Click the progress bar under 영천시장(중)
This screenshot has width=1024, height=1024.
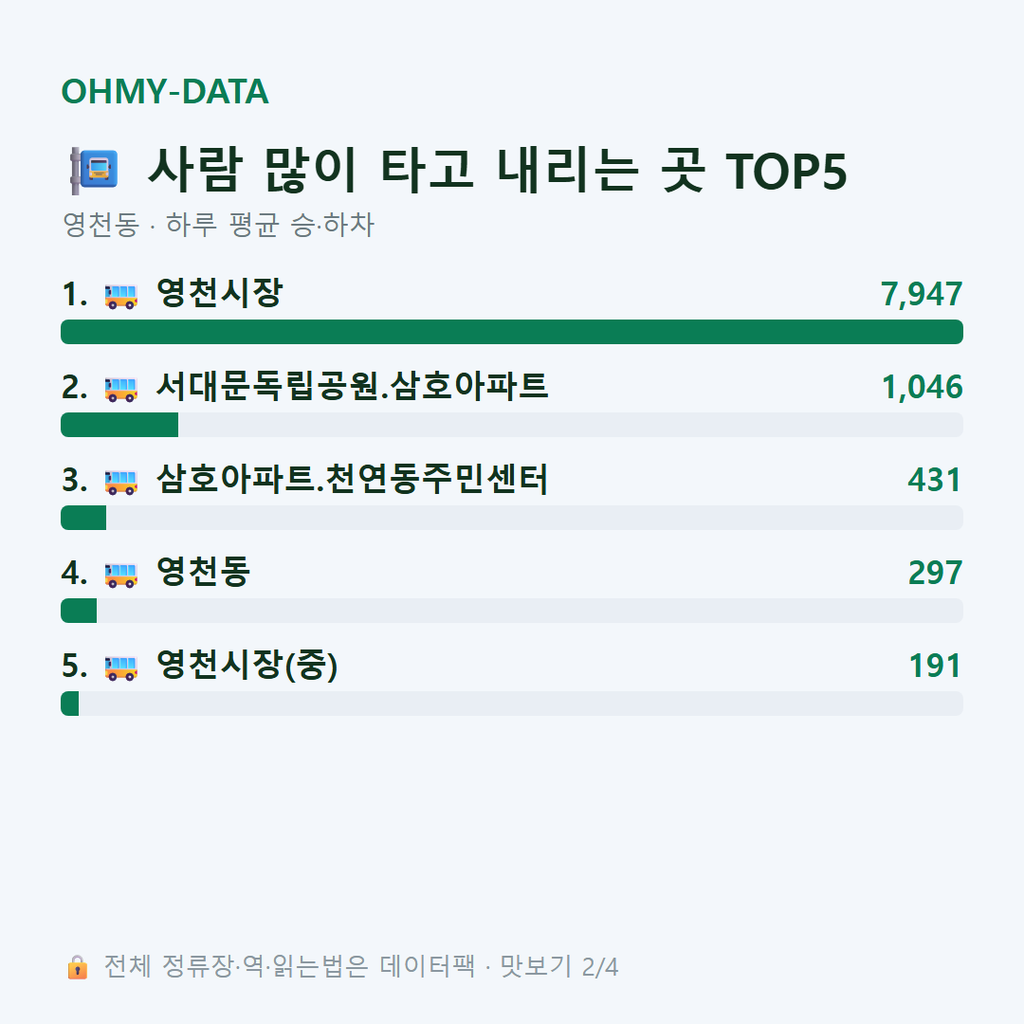coord(512,703)
